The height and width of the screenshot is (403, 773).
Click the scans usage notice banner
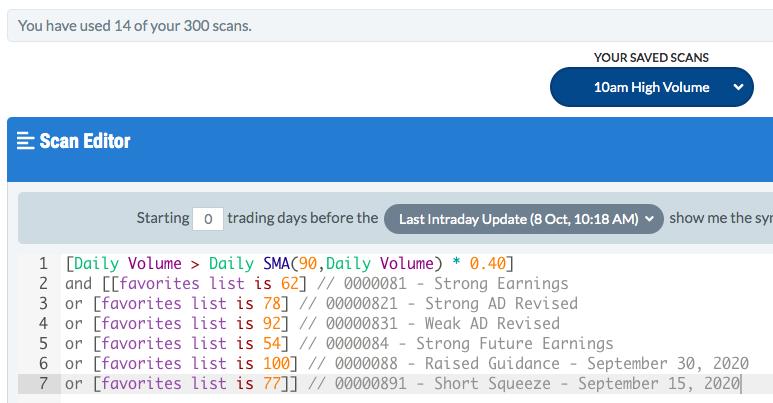tap(389, 26)
